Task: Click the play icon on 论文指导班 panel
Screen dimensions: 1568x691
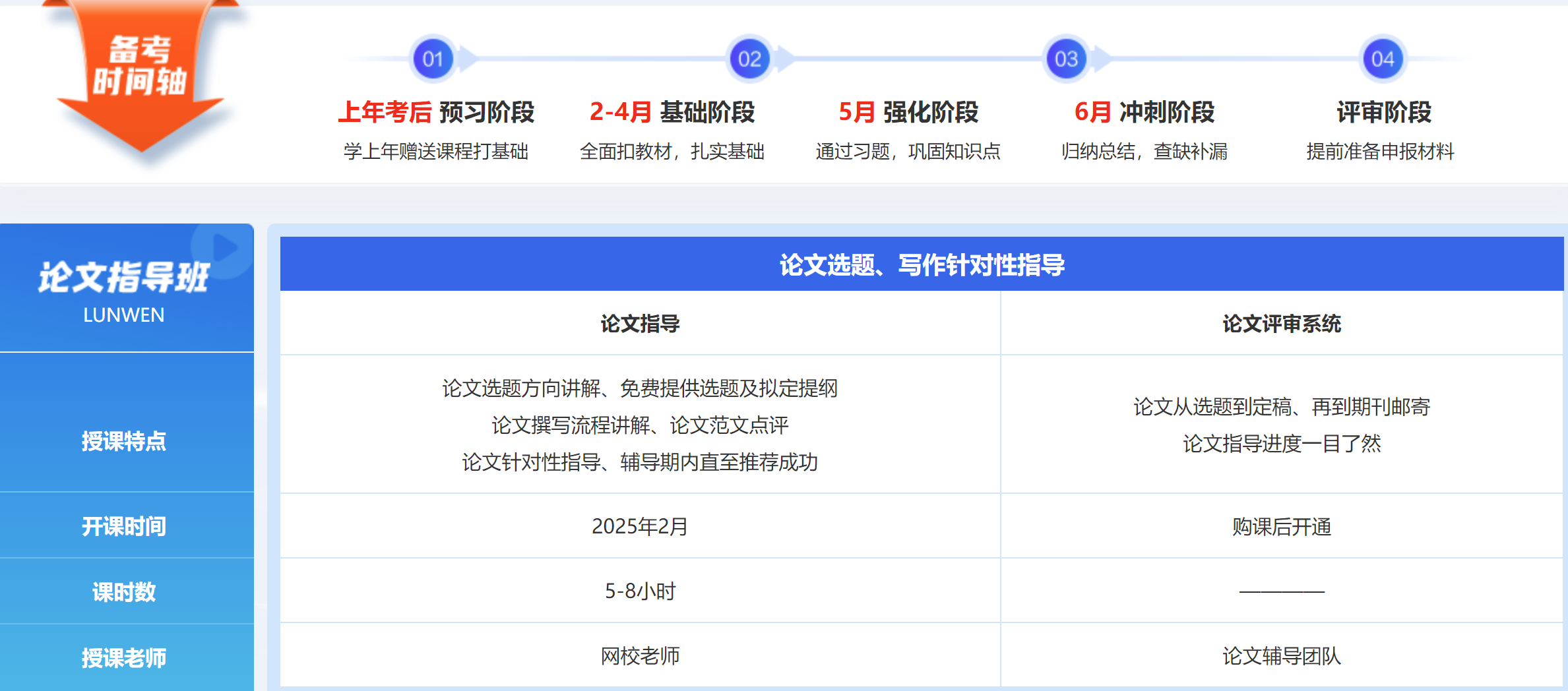Action: click(224, 248)
